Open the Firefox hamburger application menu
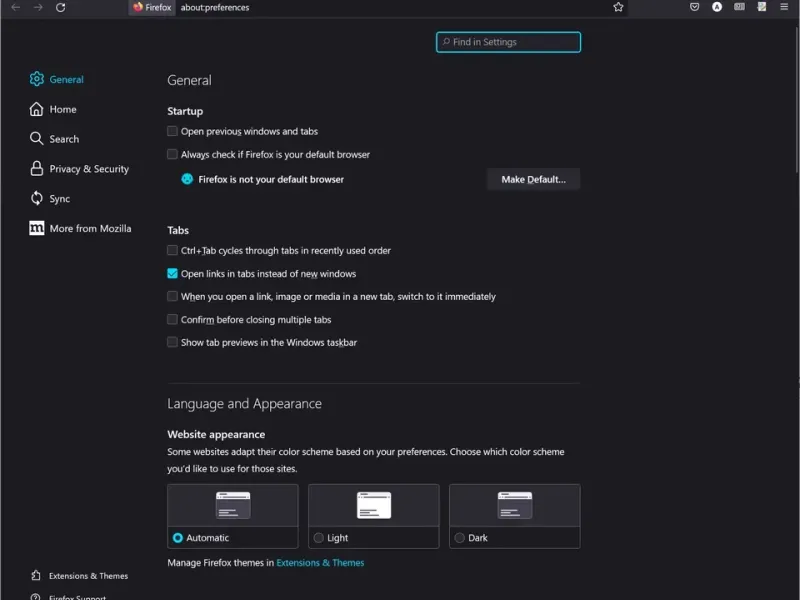This screenshot has height=600, width=800. [x=784, y=7]
